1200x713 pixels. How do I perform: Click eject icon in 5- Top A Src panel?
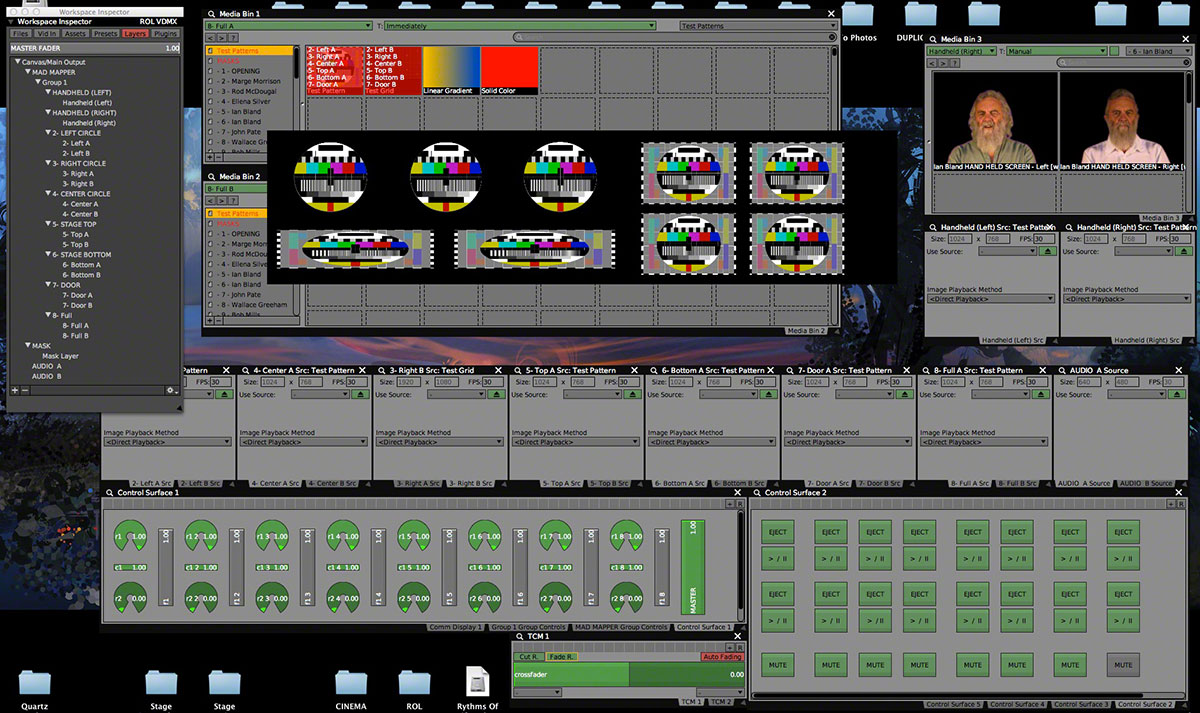632,394
